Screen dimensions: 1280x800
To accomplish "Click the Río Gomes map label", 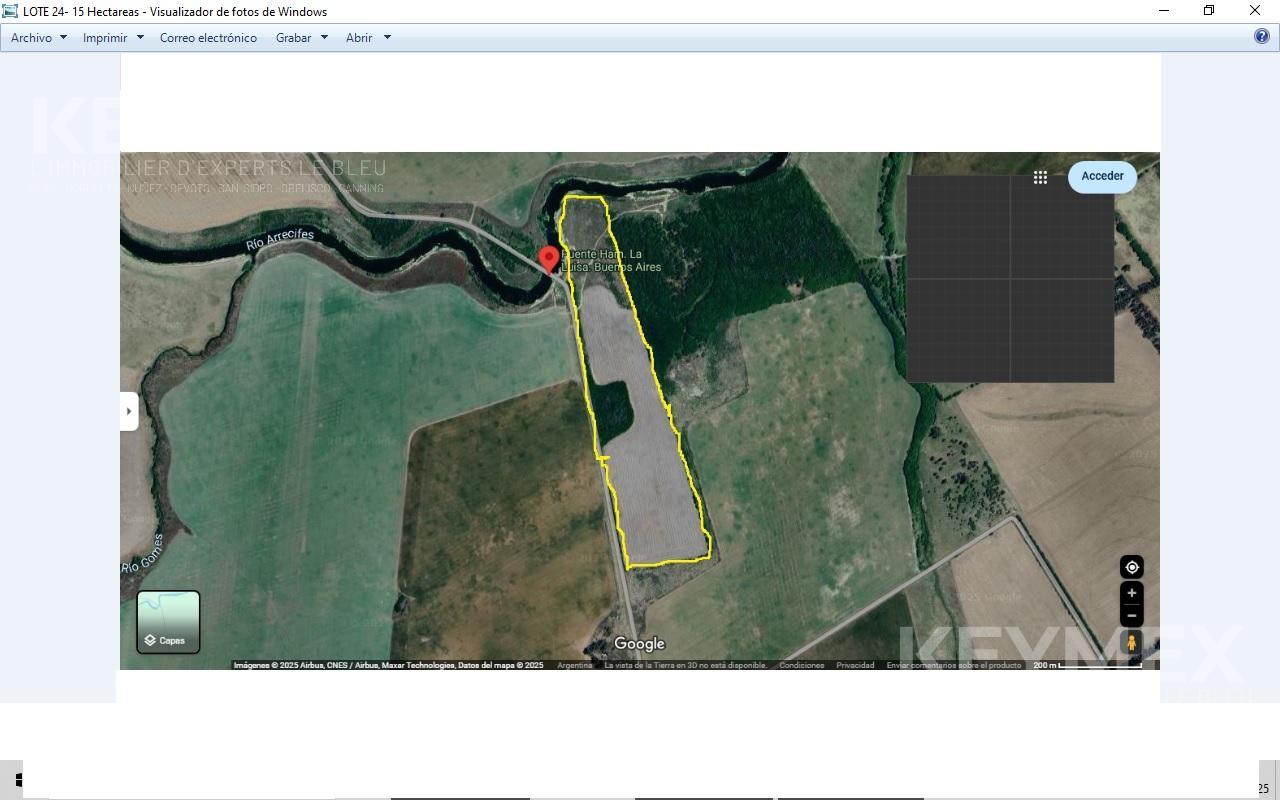I will tap(143, 553).
